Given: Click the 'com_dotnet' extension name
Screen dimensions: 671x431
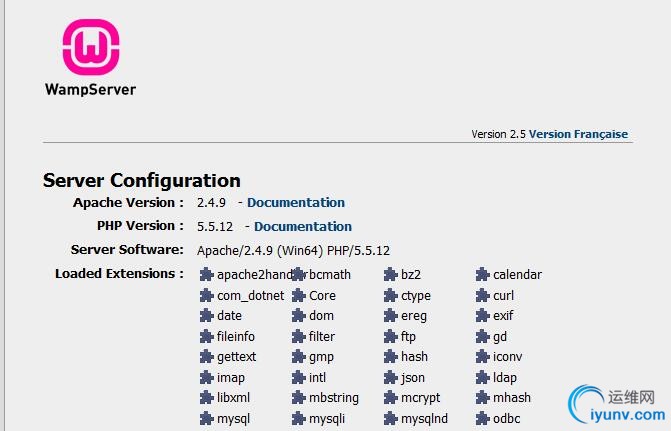Looking at the screenshot, I should click(x=250, y=295).
